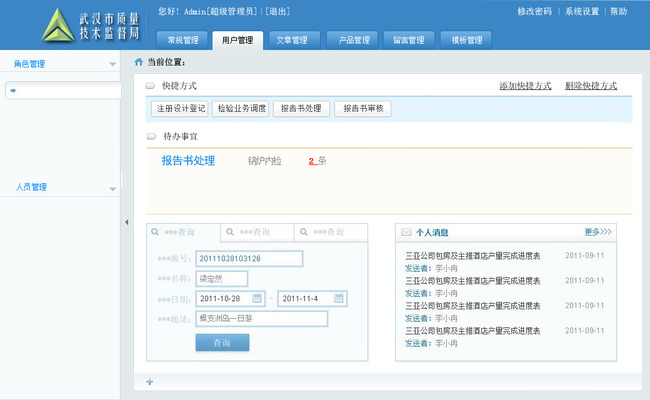Screen dimensions: 650x400
Task: Open first message 三亚公司包房及主推酒店产量完成进度表
Action: (x=473, y=256)
